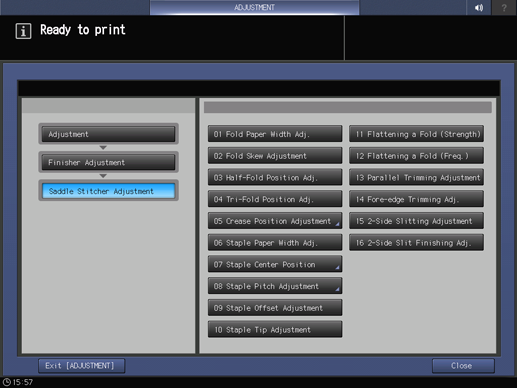Open 16 2-Side Slit Finishing Adj.

pos(416,243)
